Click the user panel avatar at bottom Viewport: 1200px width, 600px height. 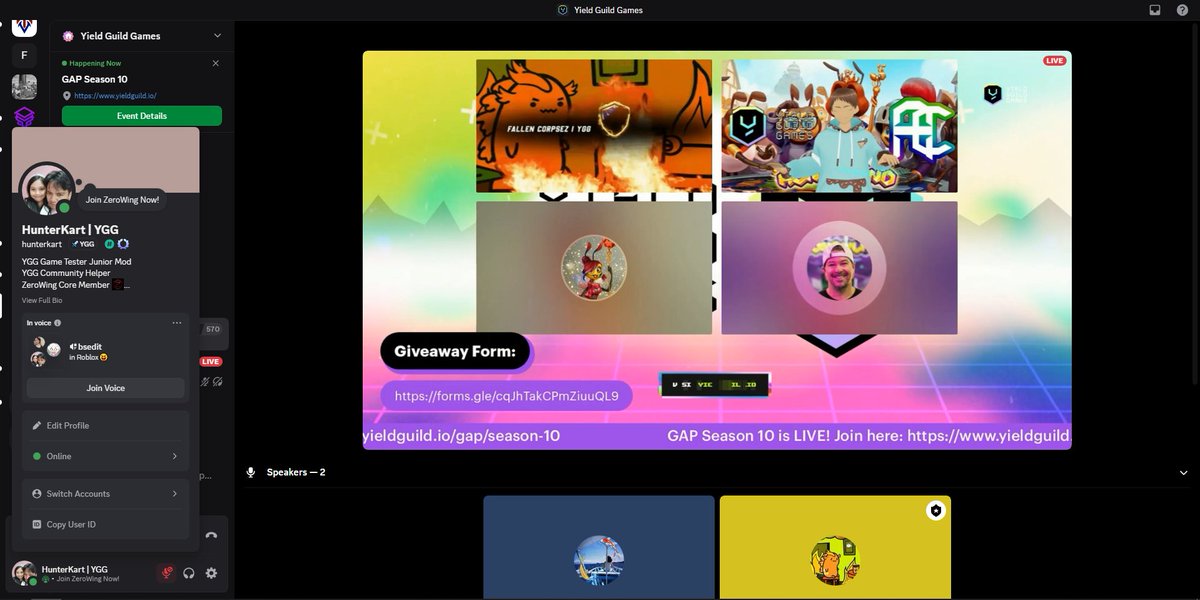click(24, 573)
